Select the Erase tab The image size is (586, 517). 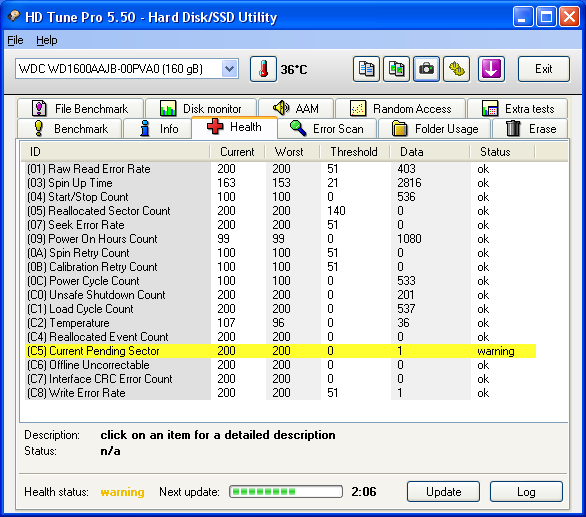coord(530,129)
